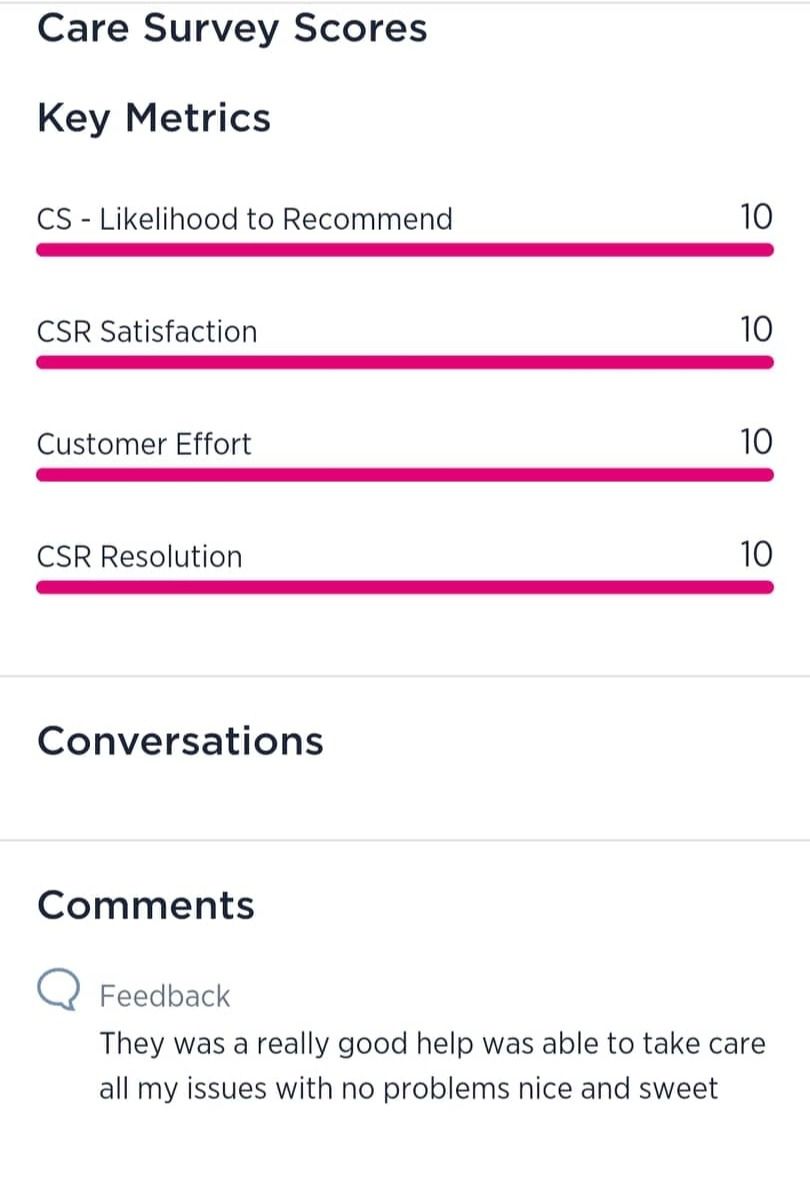Click the Feedback label text
Screen dimensions: 810x1196
pos(165,996)
